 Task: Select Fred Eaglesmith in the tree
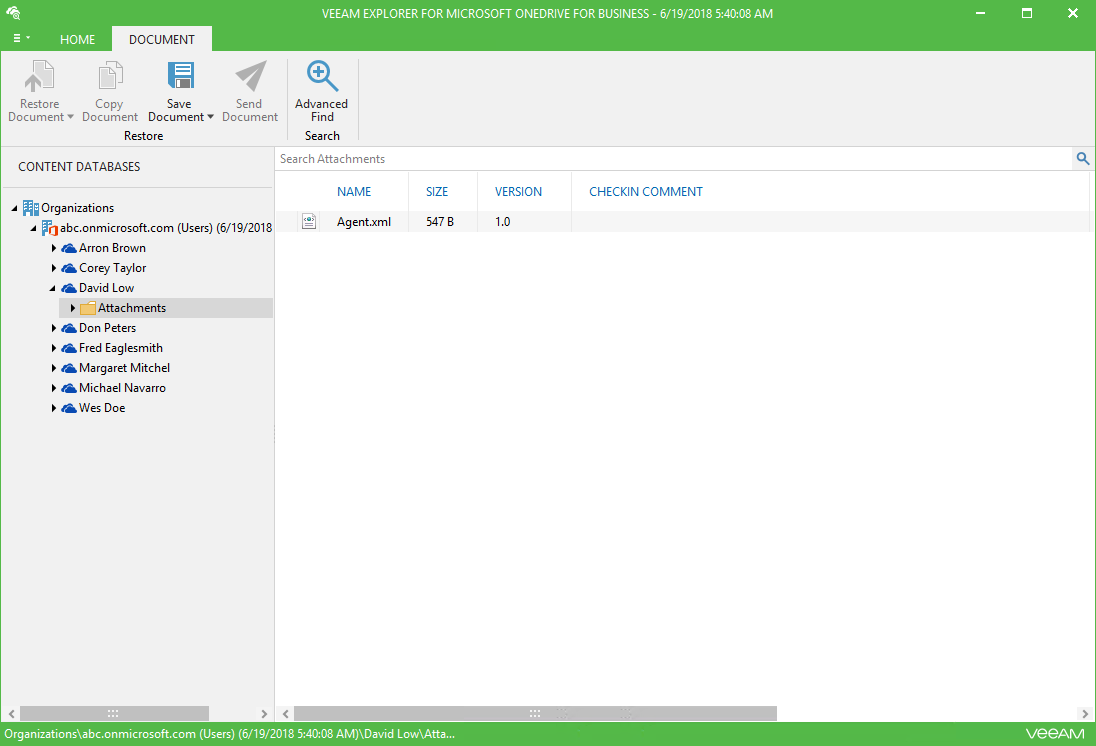(x=121, y=348)
